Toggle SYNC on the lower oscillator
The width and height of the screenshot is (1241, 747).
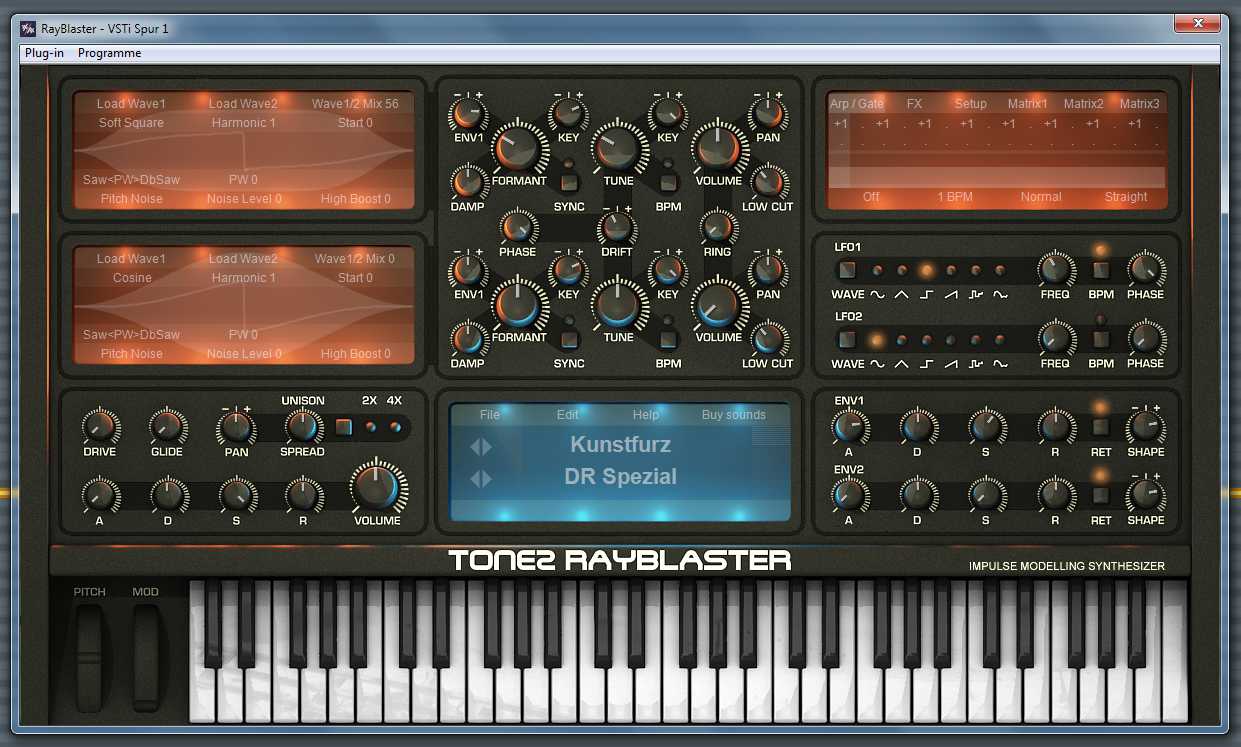pos(569,339)
